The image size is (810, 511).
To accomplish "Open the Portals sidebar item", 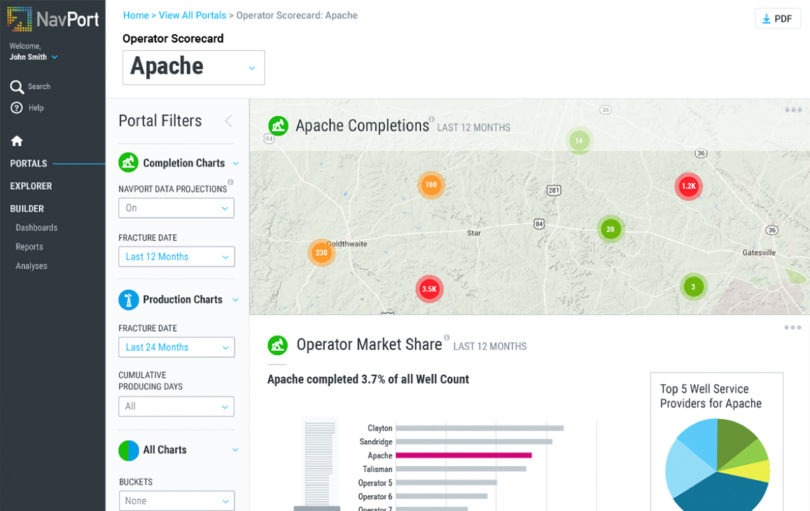I will click(28, 164).
